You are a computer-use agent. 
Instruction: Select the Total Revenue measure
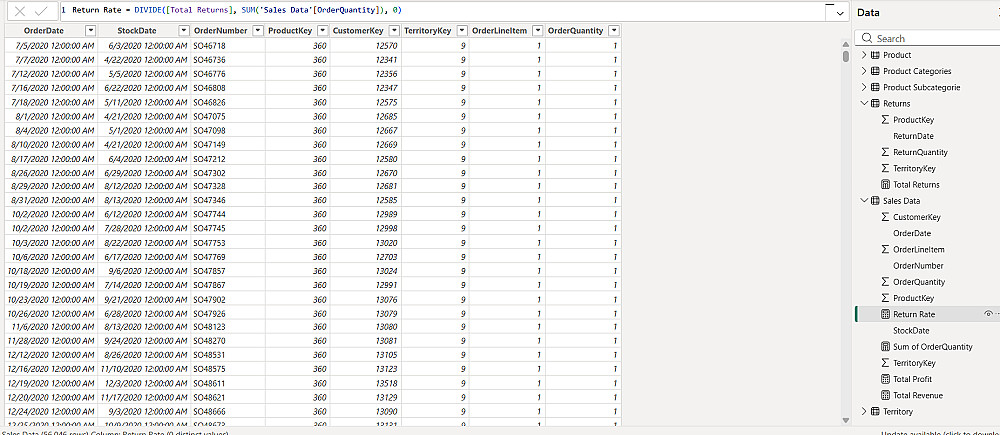[918, 395]
